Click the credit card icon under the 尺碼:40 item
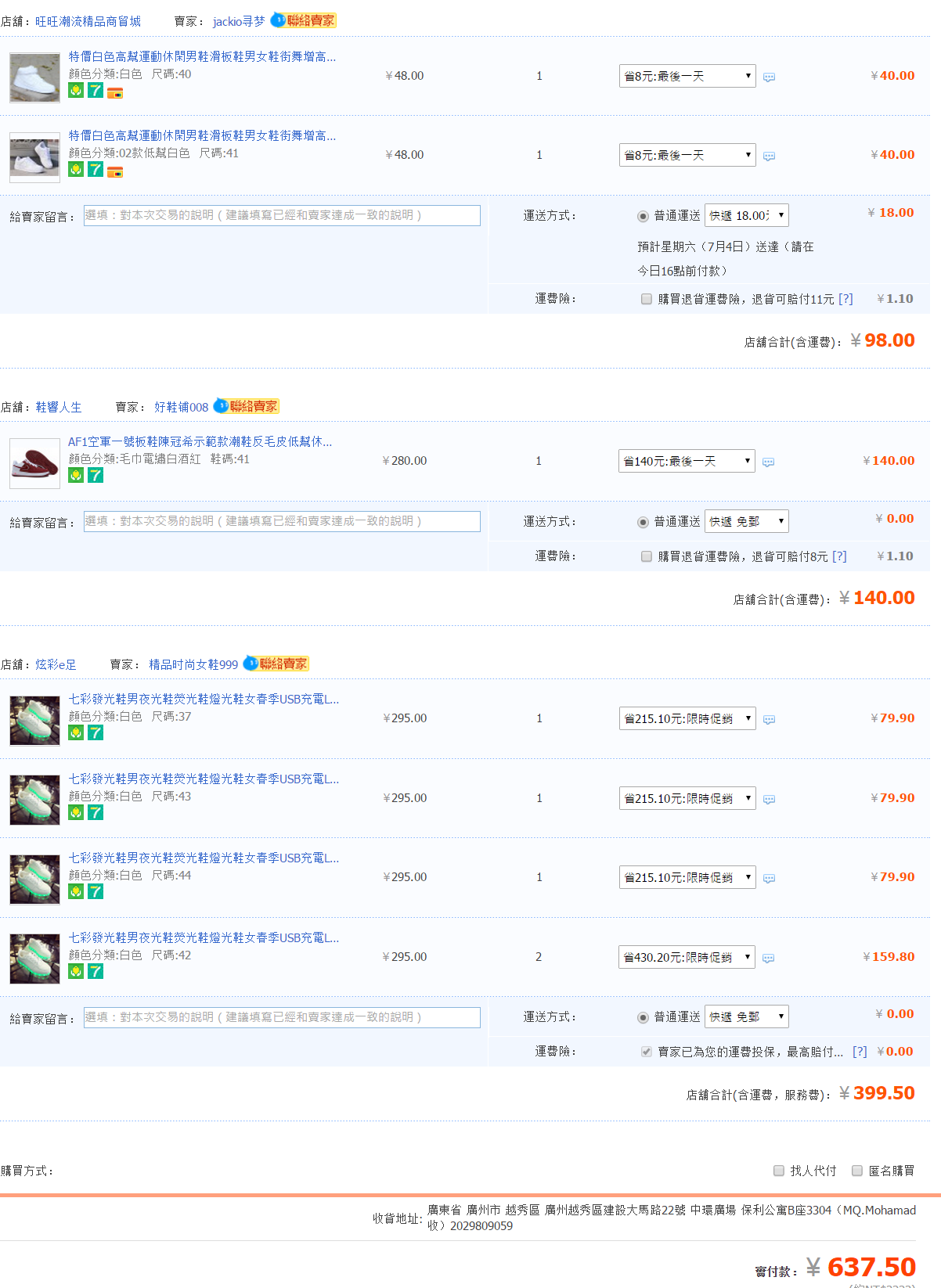The image size is (941, 1288). click(x=115, y=92)
